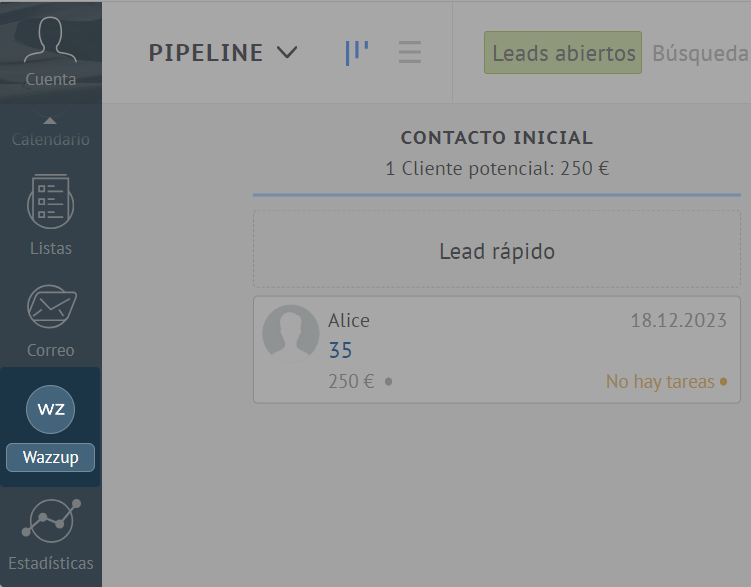Expand the PIPELINE dropdown chevron
Viewport: 751px width, 587px height.
click(x=287, y=52)
